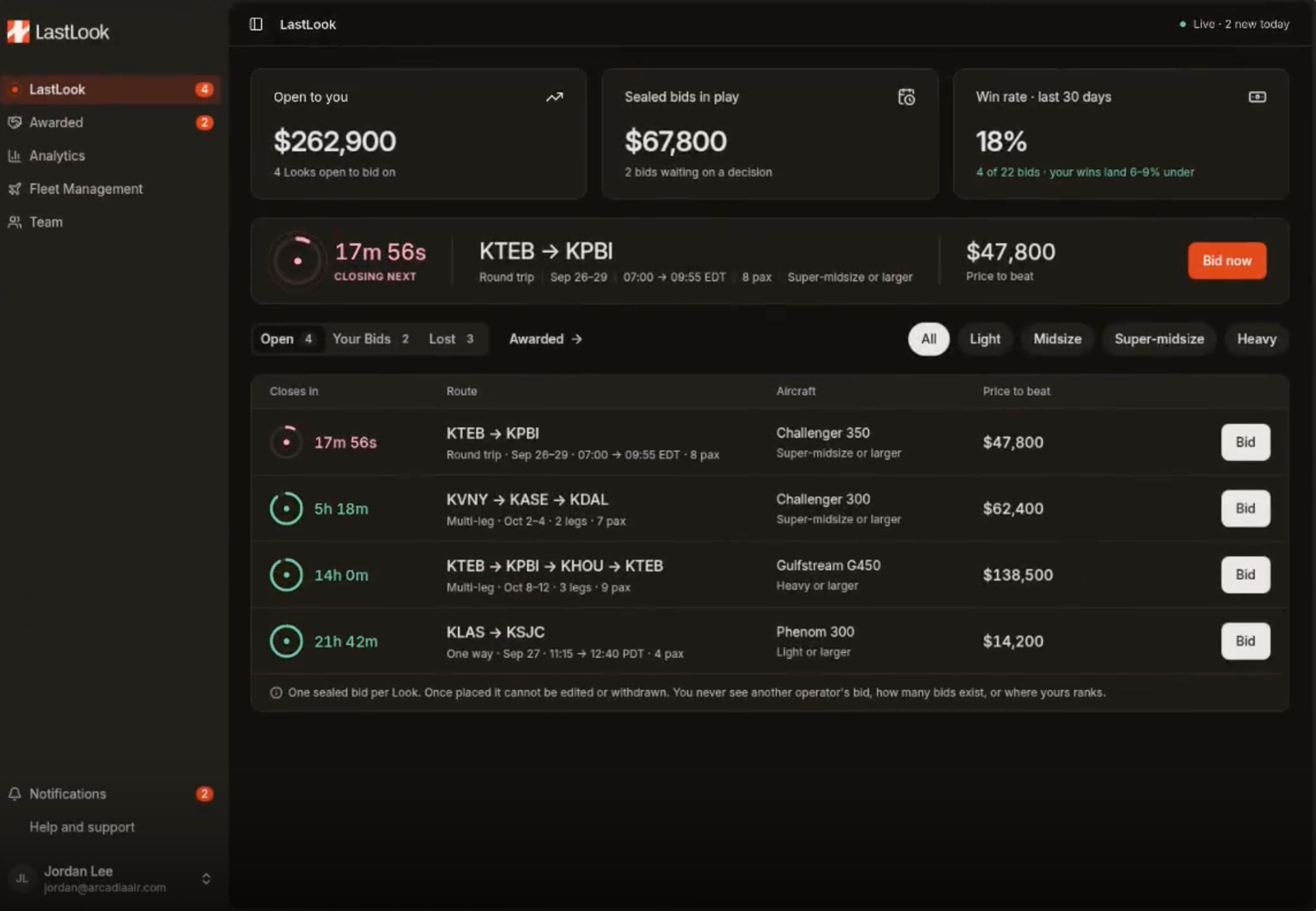Open Fleet Management plane icon
Viewport: 1316px width, 911px height.
(15, 188)
